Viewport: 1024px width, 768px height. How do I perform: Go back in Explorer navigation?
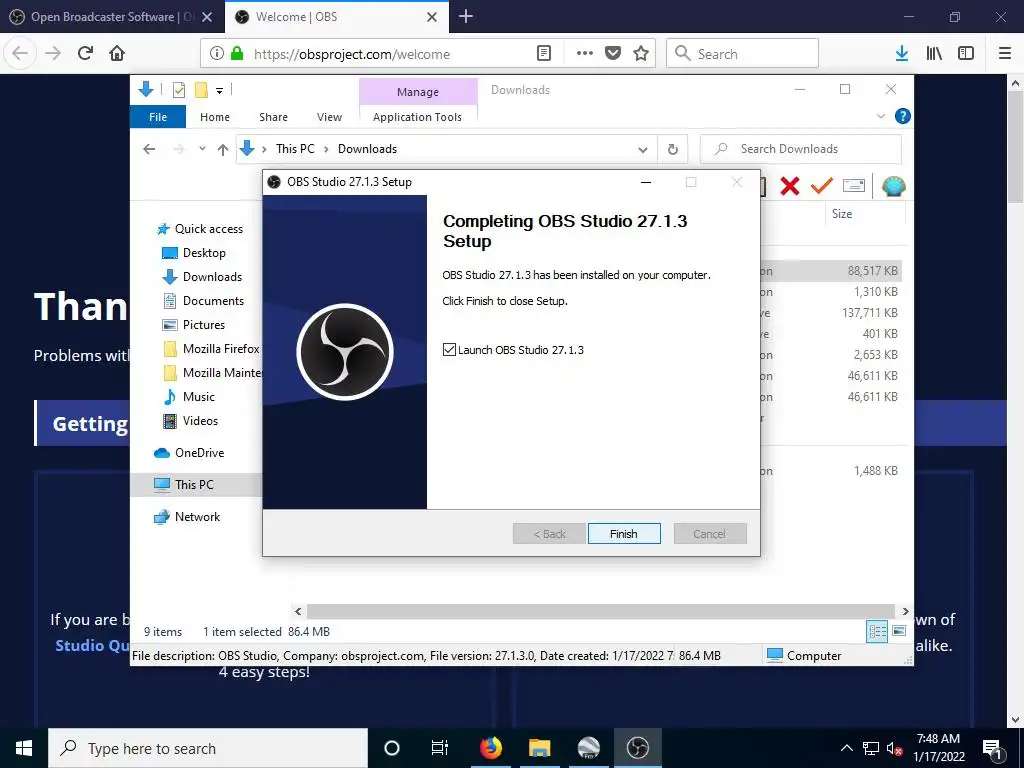149,149
